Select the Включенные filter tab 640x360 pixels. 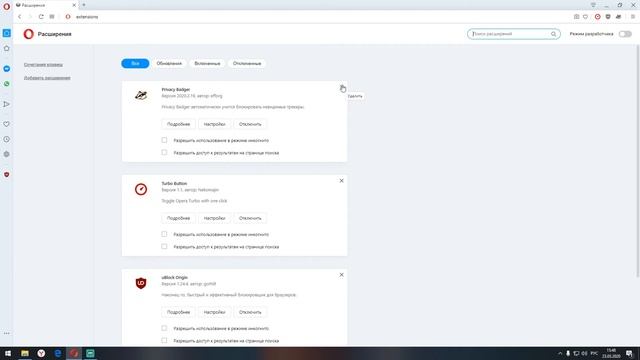(x=207, y=63)
